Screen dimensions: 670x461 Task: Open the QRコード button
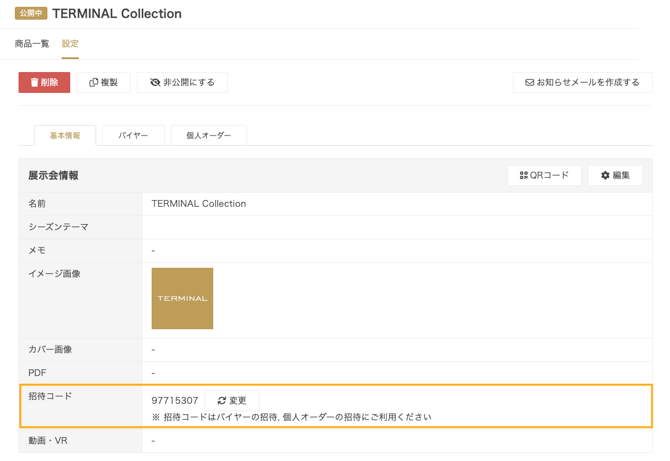tap(544, 175)
